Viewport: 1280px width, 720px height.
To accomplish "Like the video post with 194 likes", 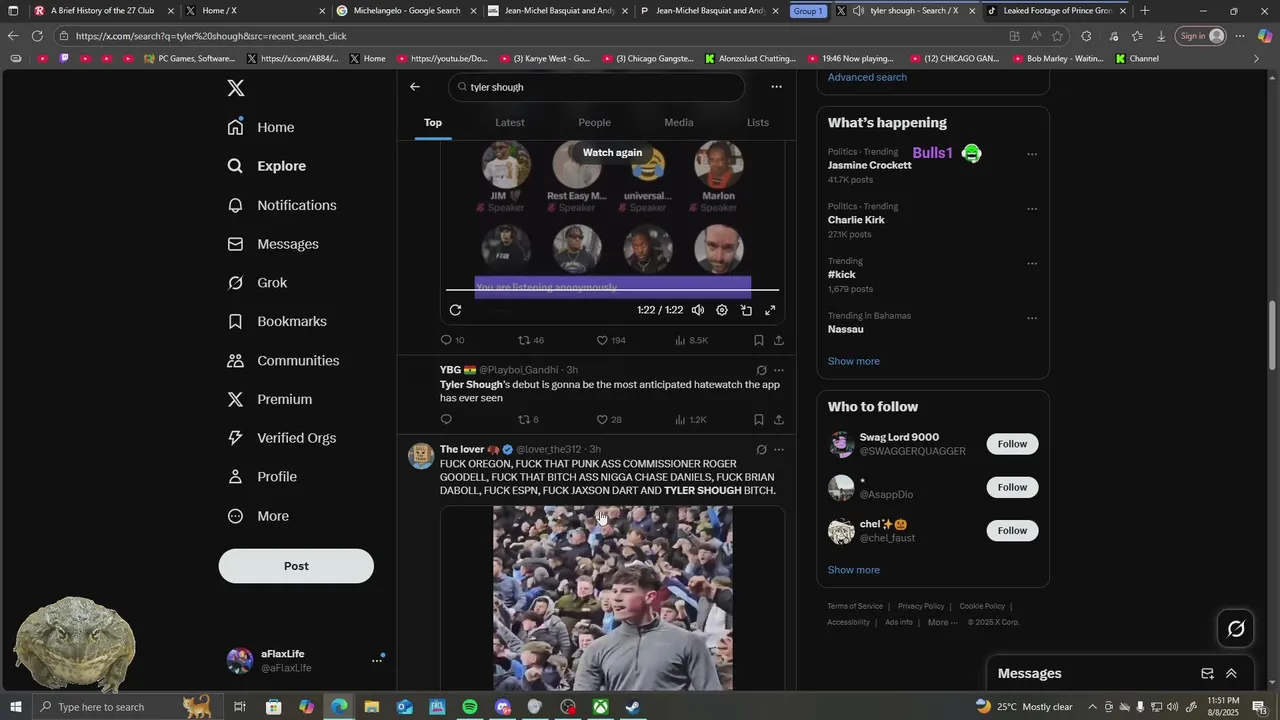I will (610, 340).
